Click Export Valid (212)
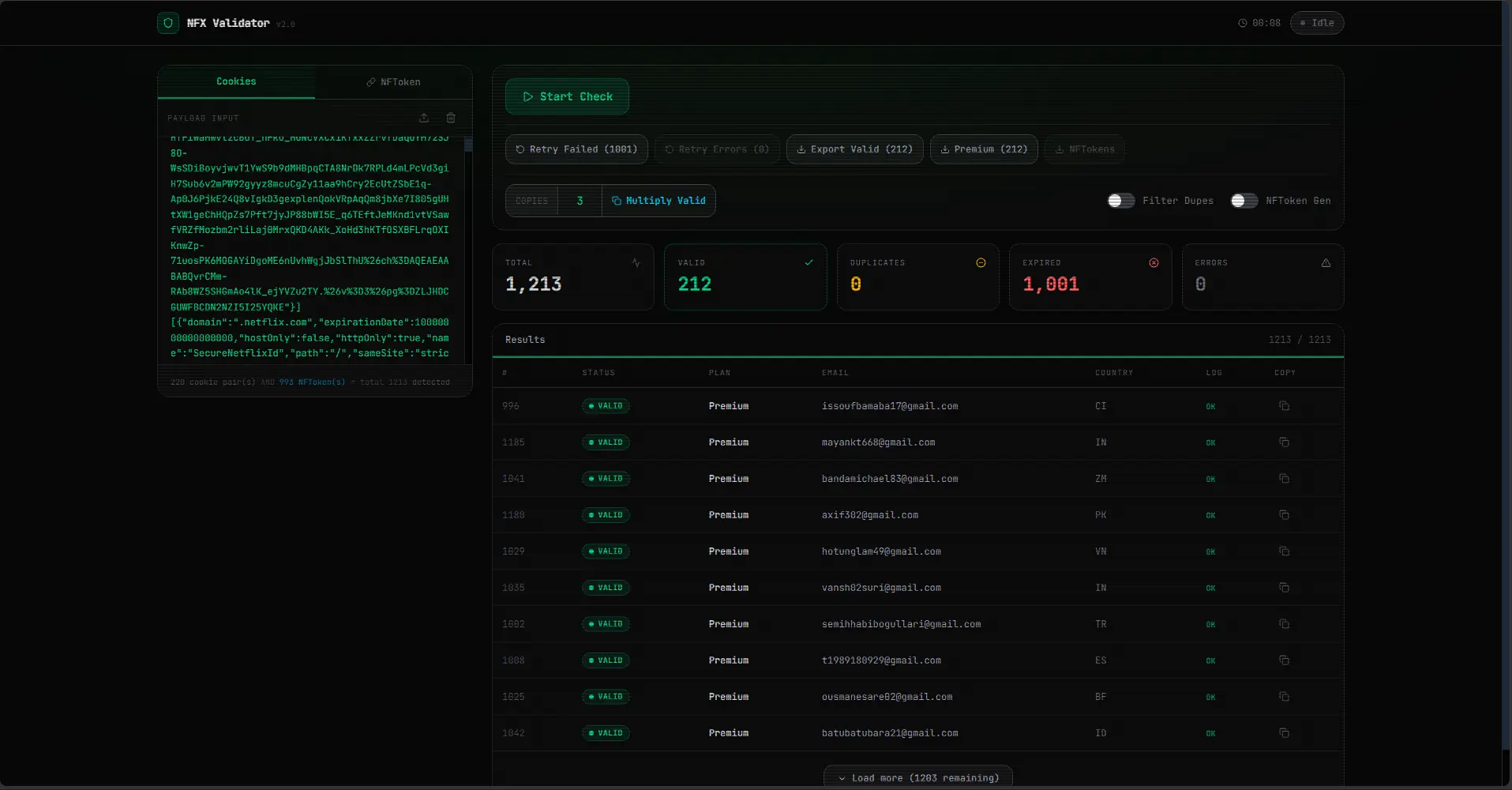This screenshot has height=790, width=1512. click(x=854, y=149)
